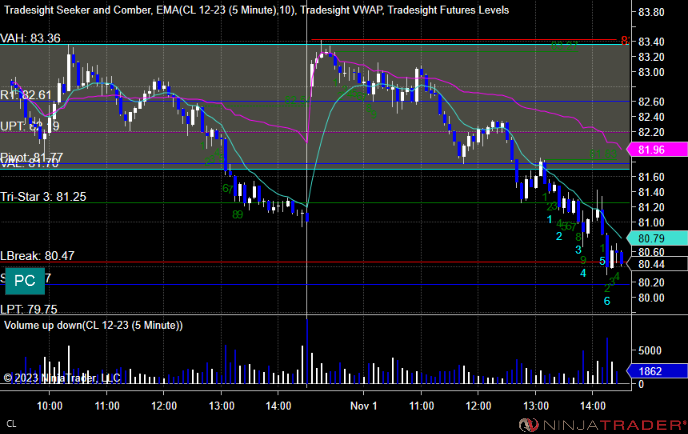
Task: Click the Tri-Star 3: 81.25 label
Action: pos(43,197)
